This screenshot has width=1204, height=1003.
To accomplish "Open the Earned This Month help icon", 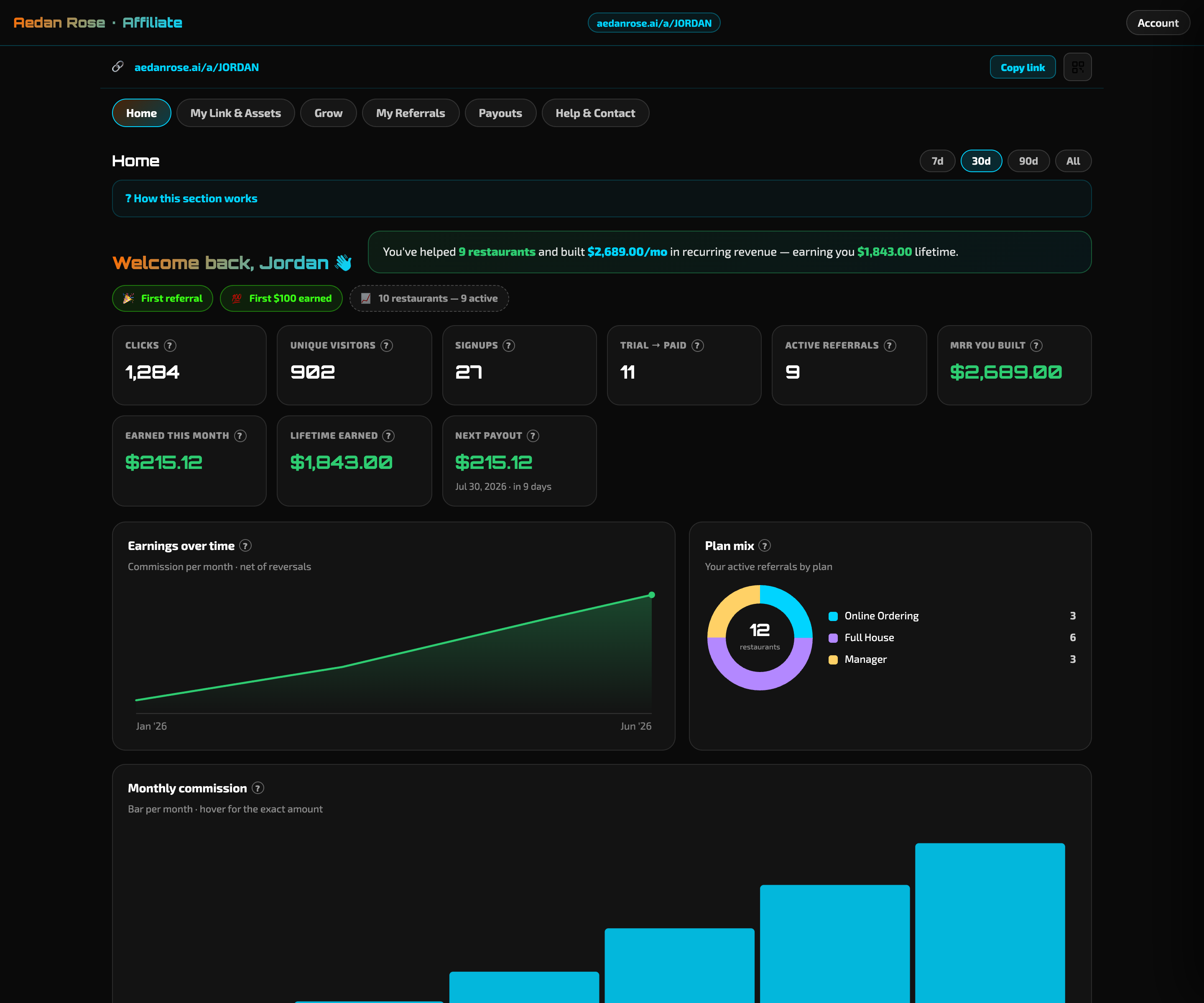I will (x=240, y=436).
